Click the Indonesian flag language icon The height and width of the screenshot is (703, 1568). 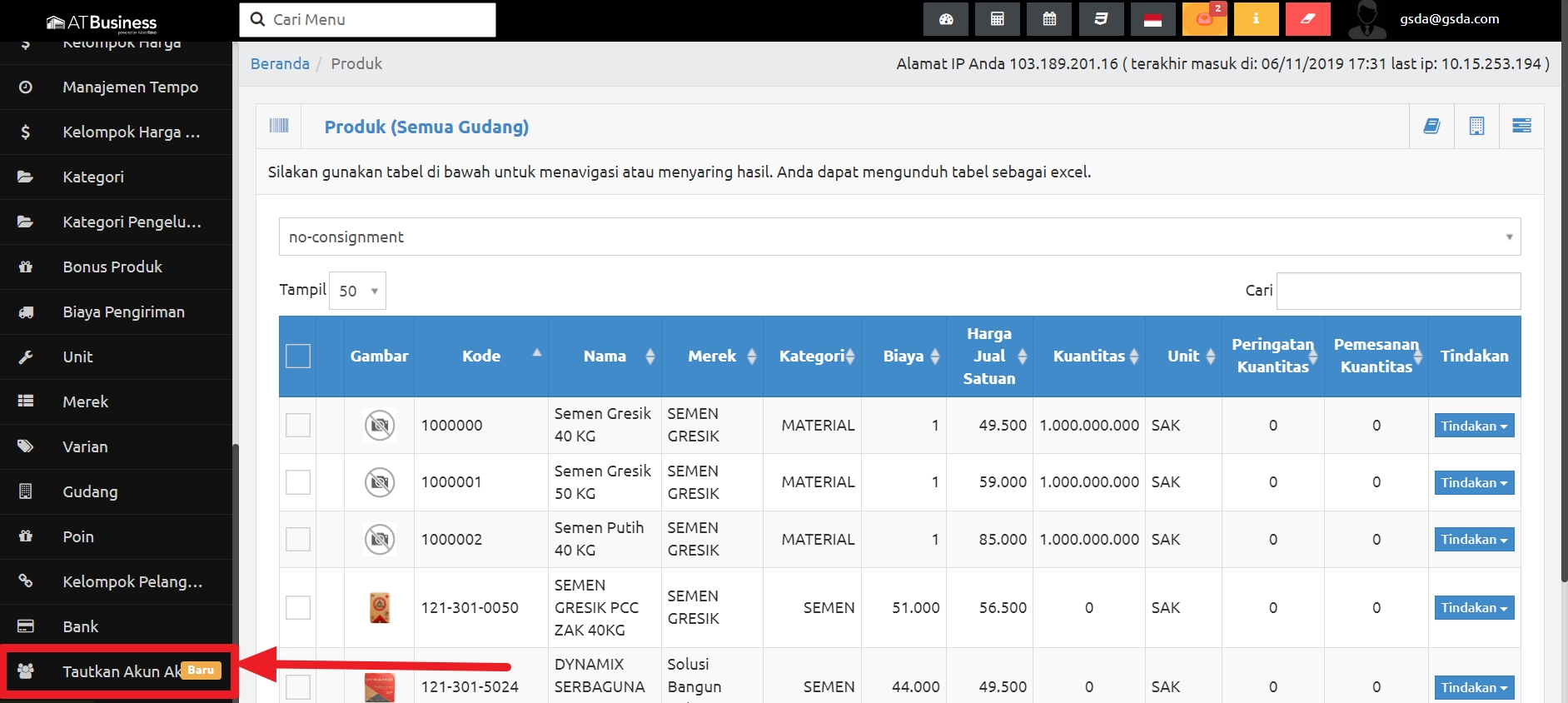click(x=1153, y=19)
